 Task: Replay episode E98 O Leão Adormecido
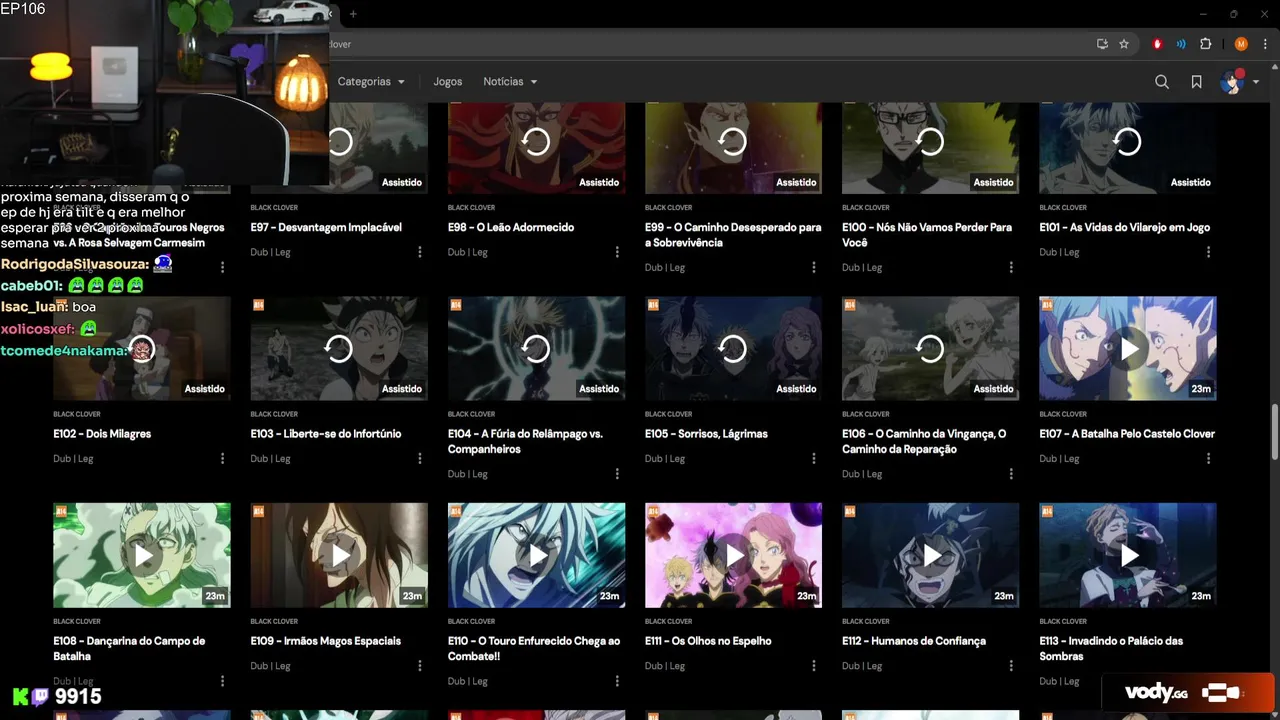536,142
